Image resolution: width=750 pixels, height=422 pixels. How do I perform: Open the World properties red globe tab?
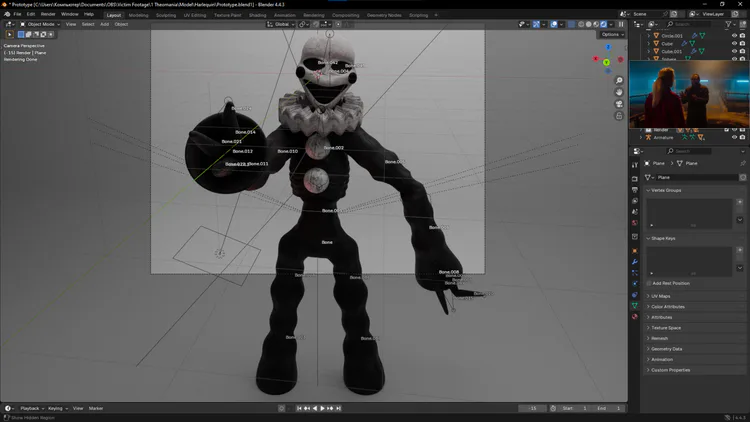[635, 223]
